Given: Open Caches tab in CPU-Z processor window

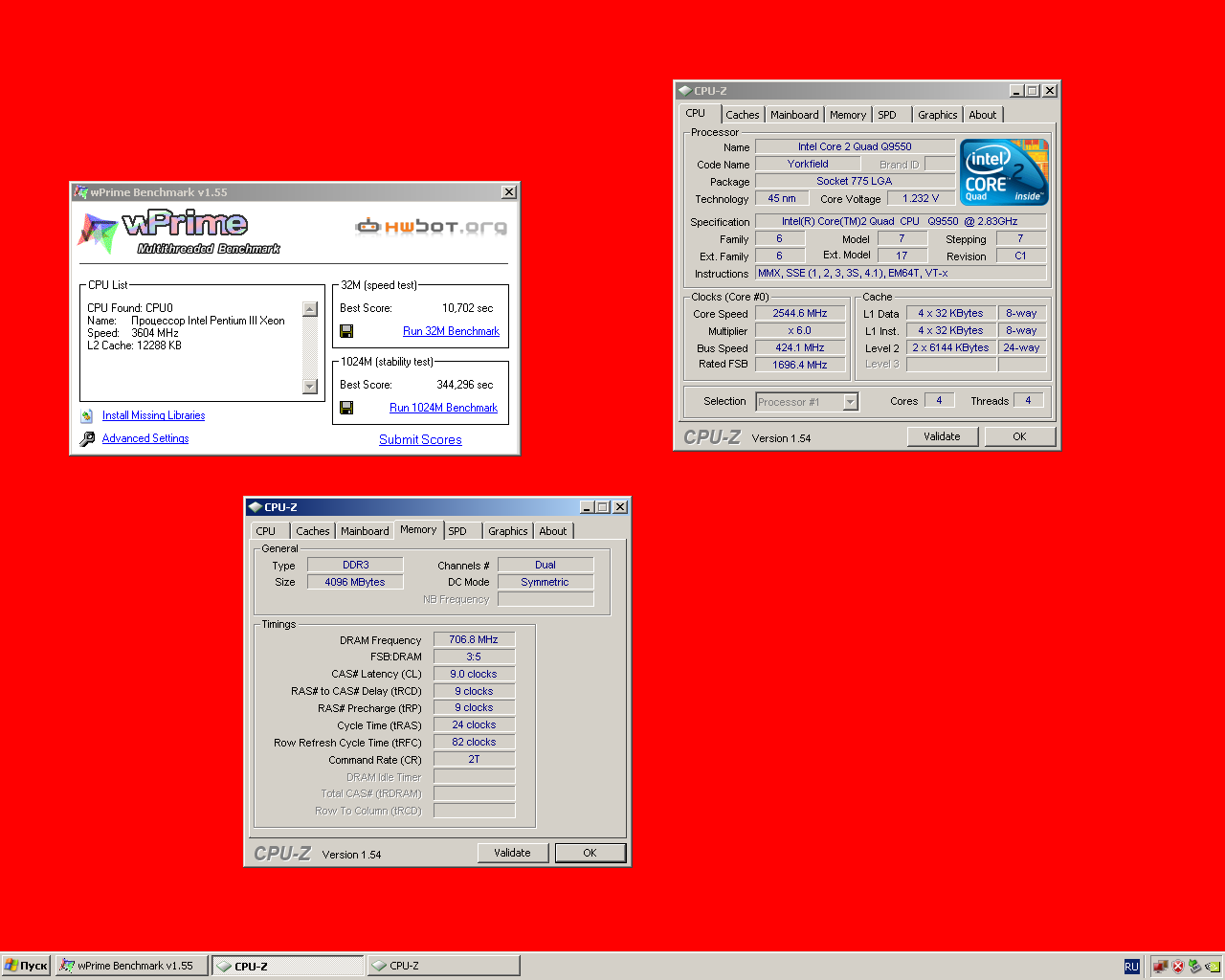Looking at the screenshot, I should tap(742, 115).
